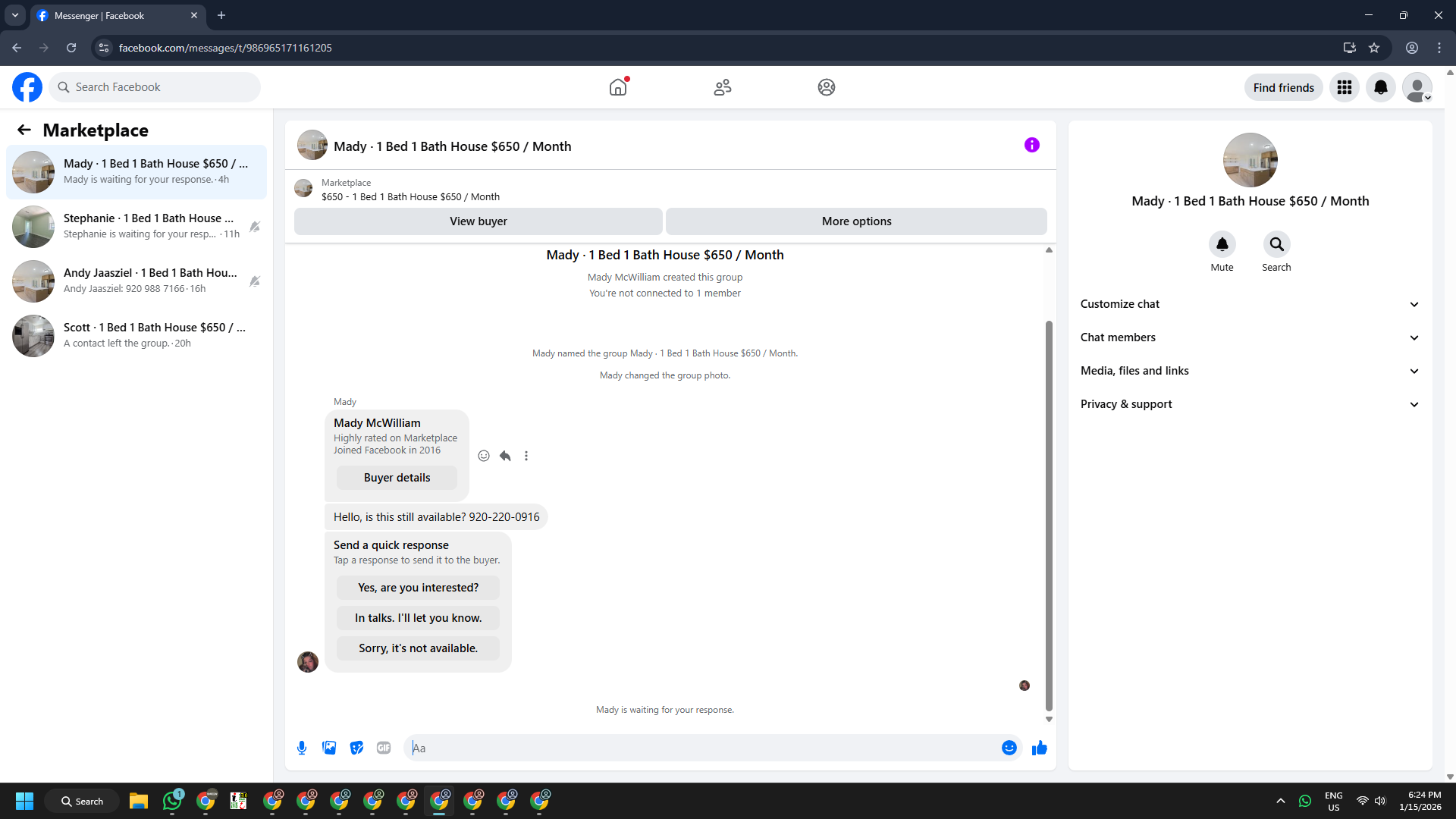Click the View buyer button
The image size is (1456, 819).
tap(478, 221)
